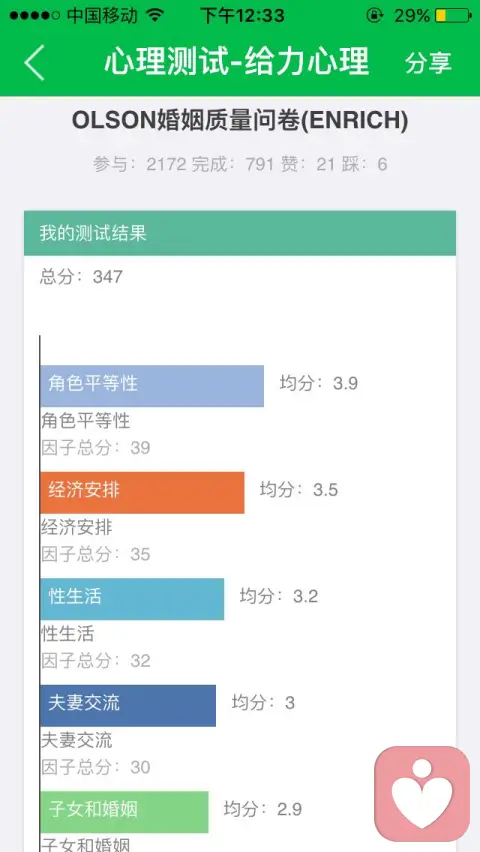The width and height of the screenshot is (480, 852).
Task: Select the cyan 性生活 bar
Action: (132, 599)
